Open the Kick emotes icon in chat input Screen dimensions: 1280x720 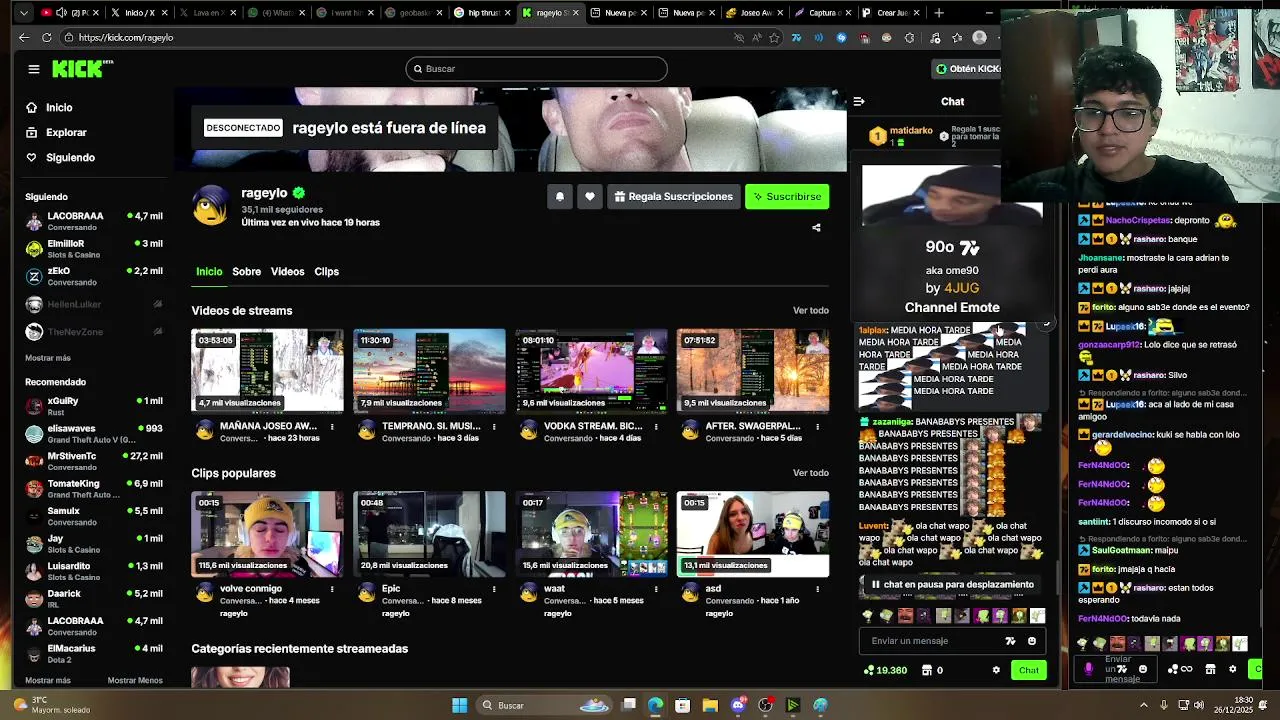[1010, 641]
